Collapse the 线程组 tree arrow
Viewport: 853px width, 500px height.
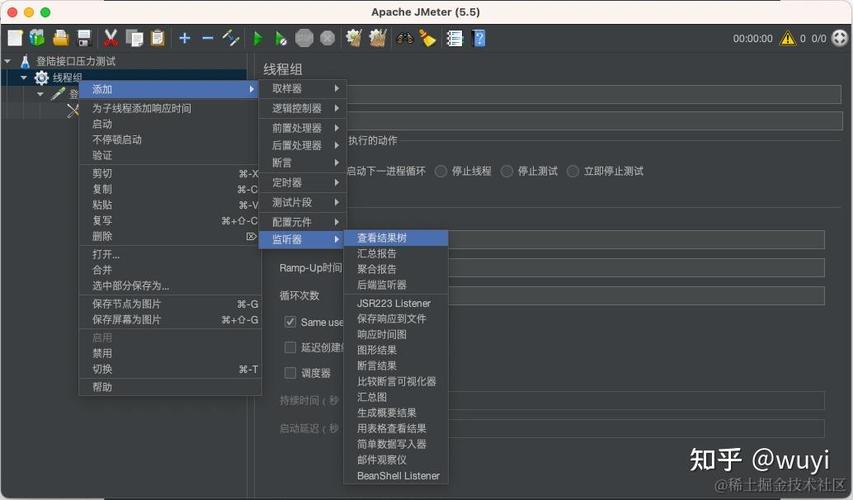pyautogui.click(x=24, y=78)
